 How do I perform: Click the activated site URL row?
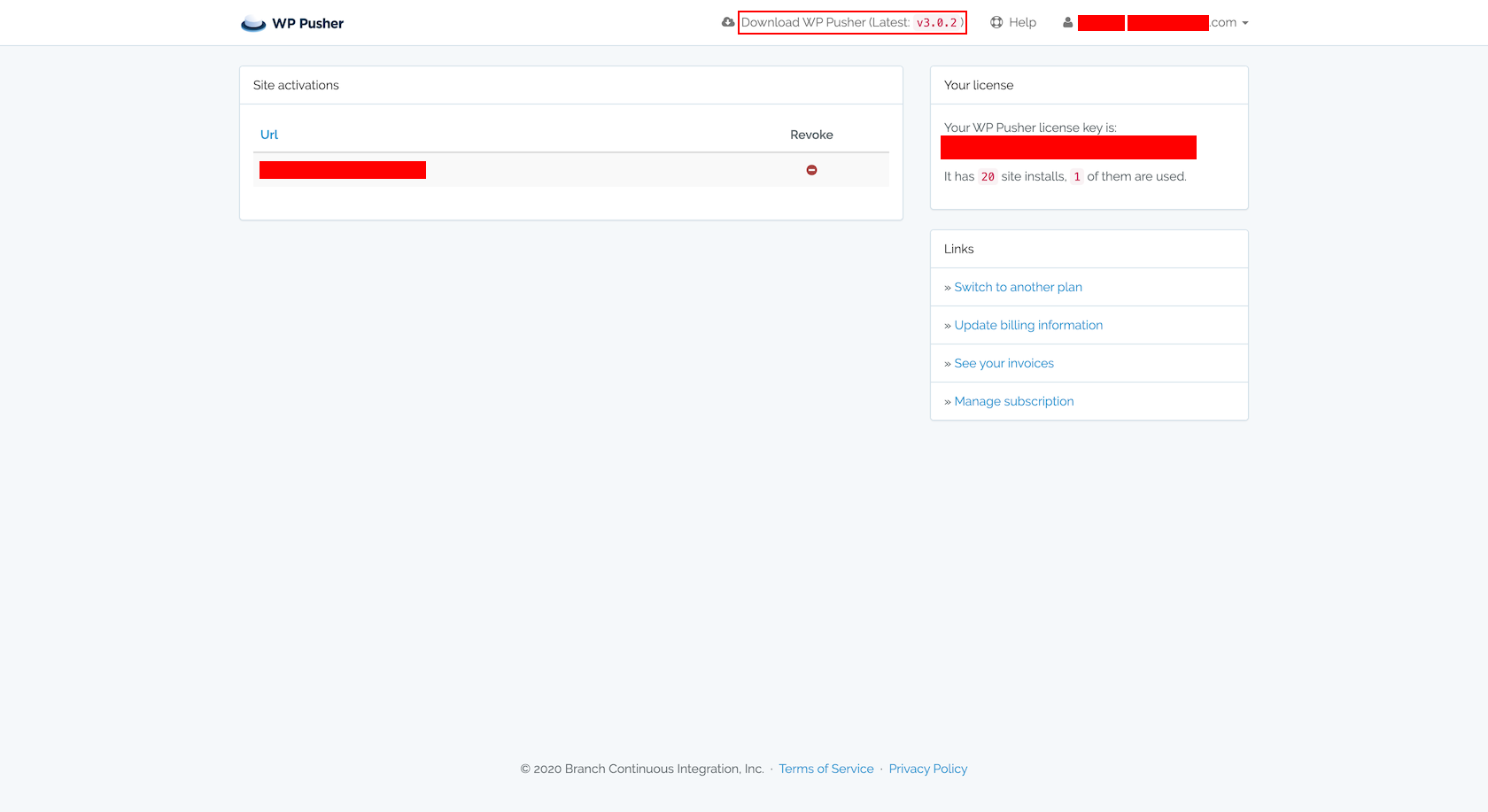point(342,169)
